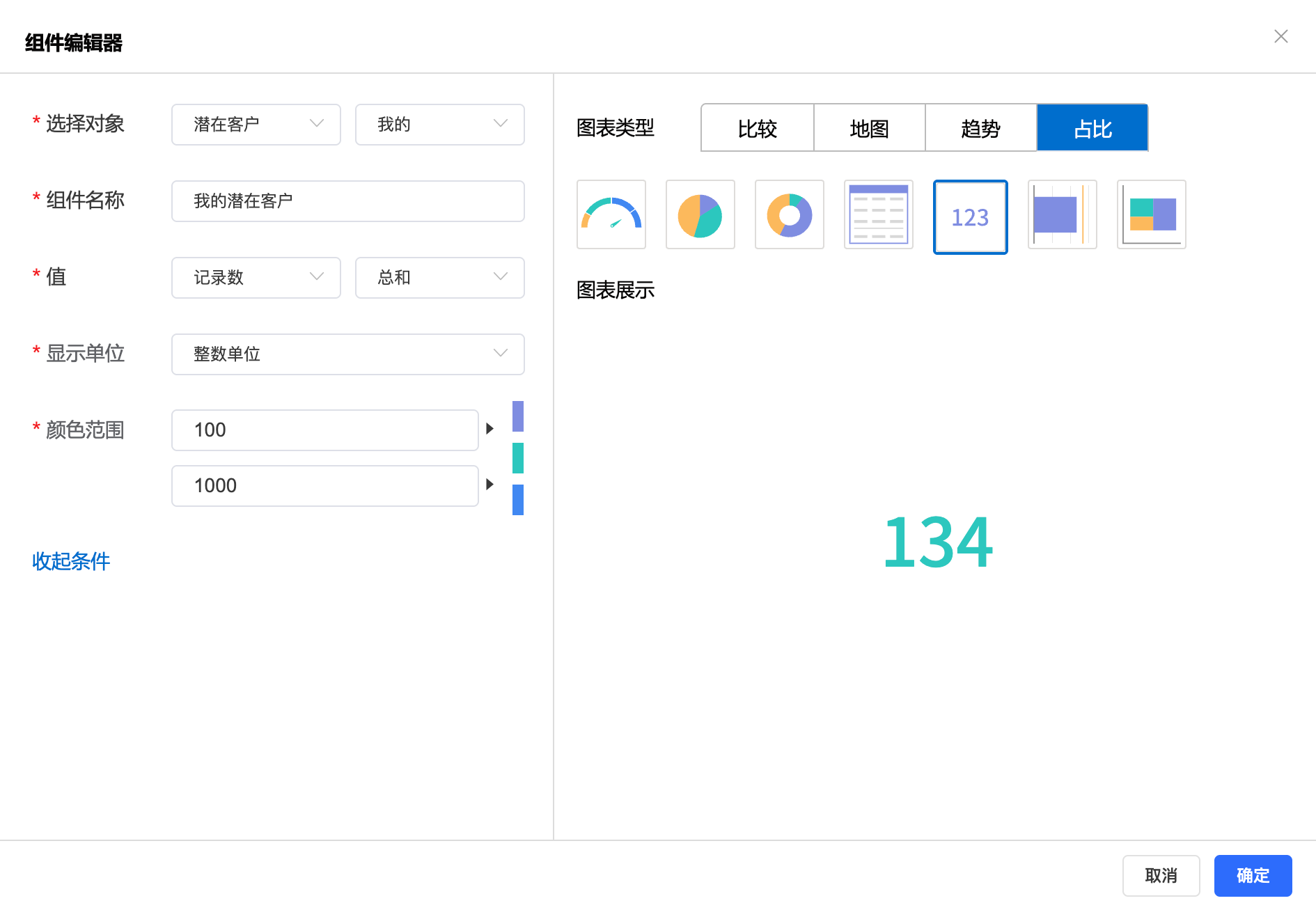The width and height of the screenshot is (1316, 919).
Task: Click the teal color range swatch
Action: 517,458
